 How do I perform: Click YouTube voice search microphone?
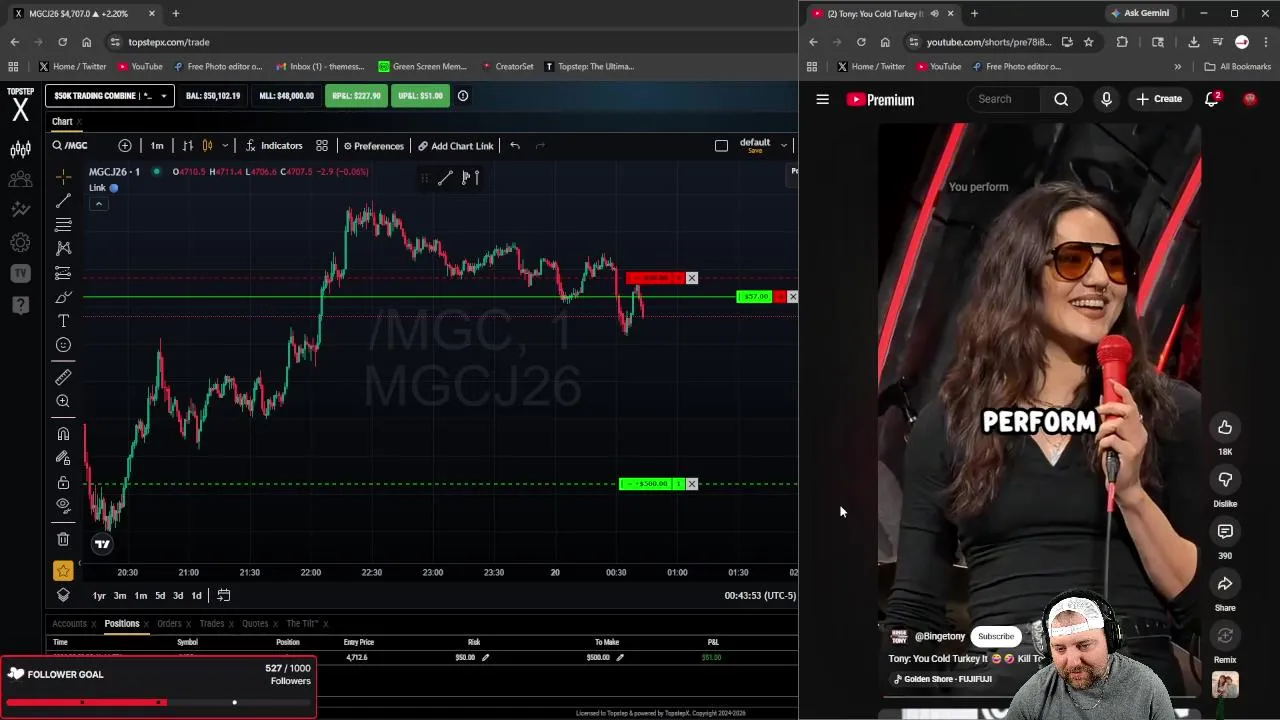[x=1106, y=99]
